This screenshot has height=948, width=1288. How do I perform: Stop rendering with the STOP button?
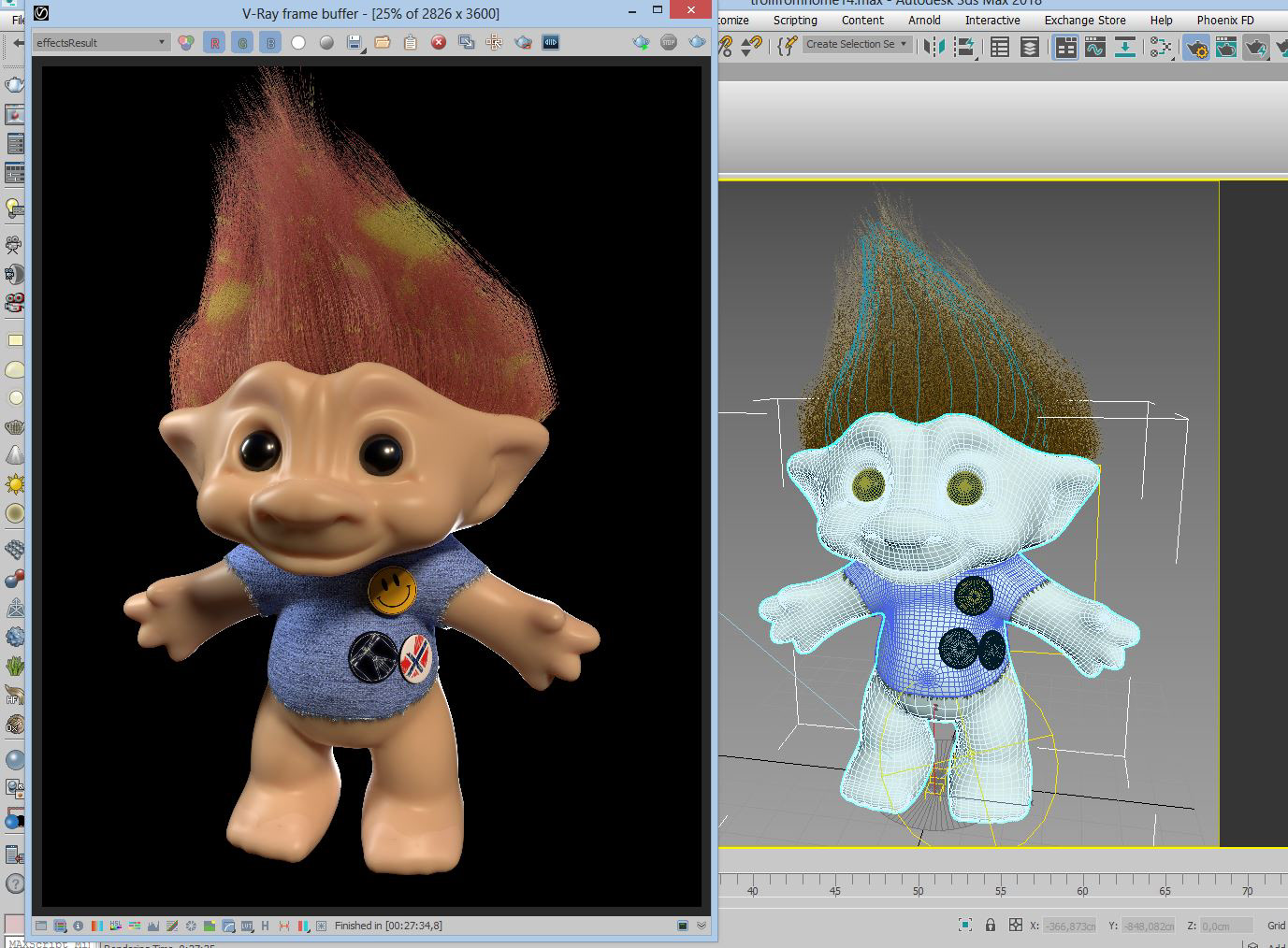click(669, 42)
